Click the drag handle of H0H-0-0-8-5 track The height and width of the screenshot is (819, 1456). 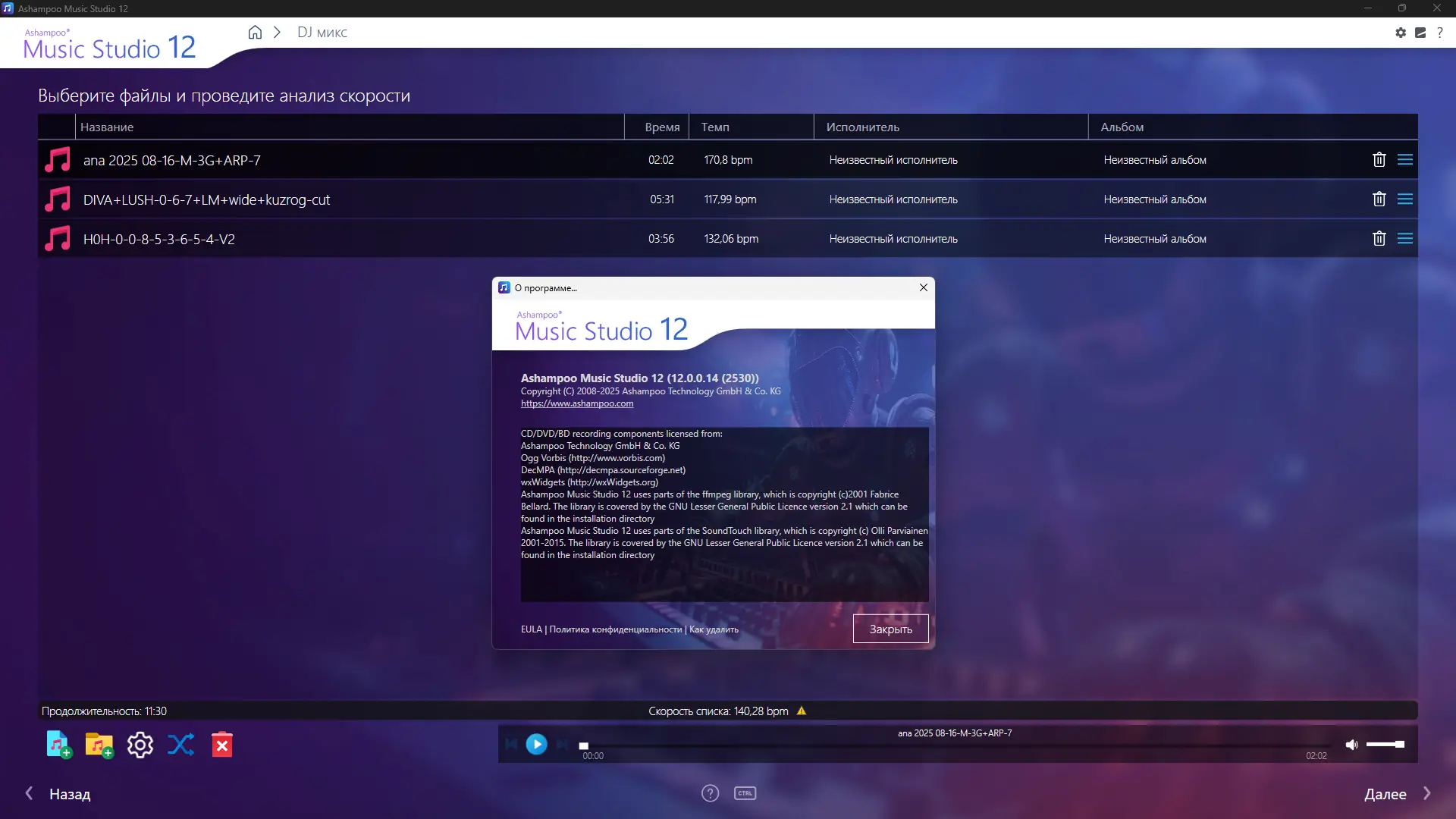[1404, 238]
